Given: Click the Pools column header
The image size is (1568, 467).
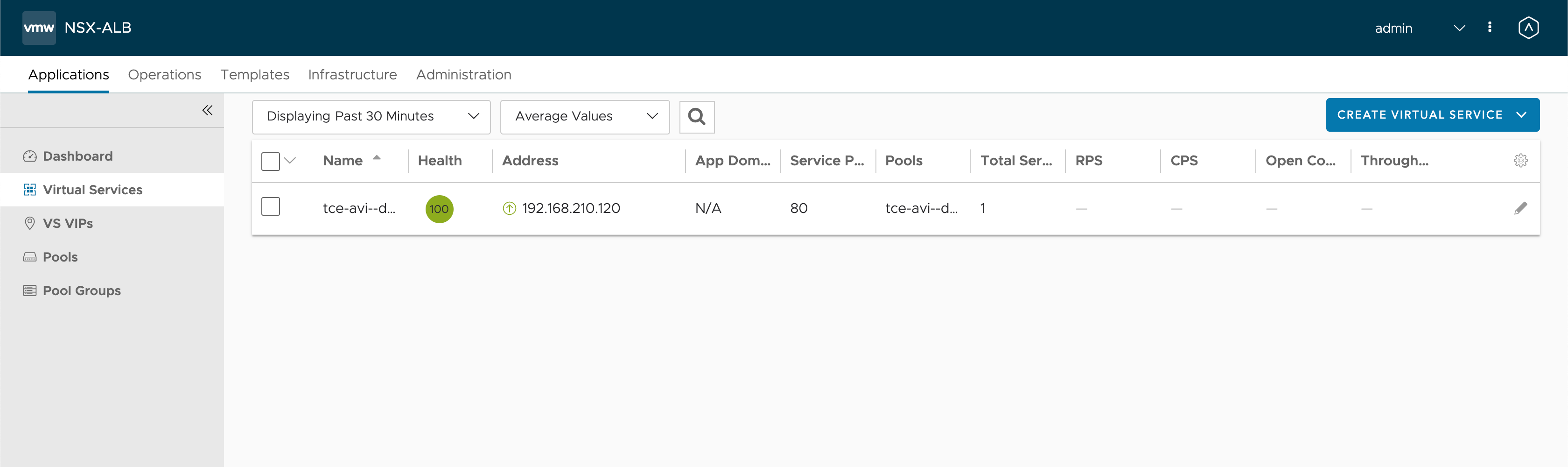Looking at the screenshot, I should (x=904, y=161).
